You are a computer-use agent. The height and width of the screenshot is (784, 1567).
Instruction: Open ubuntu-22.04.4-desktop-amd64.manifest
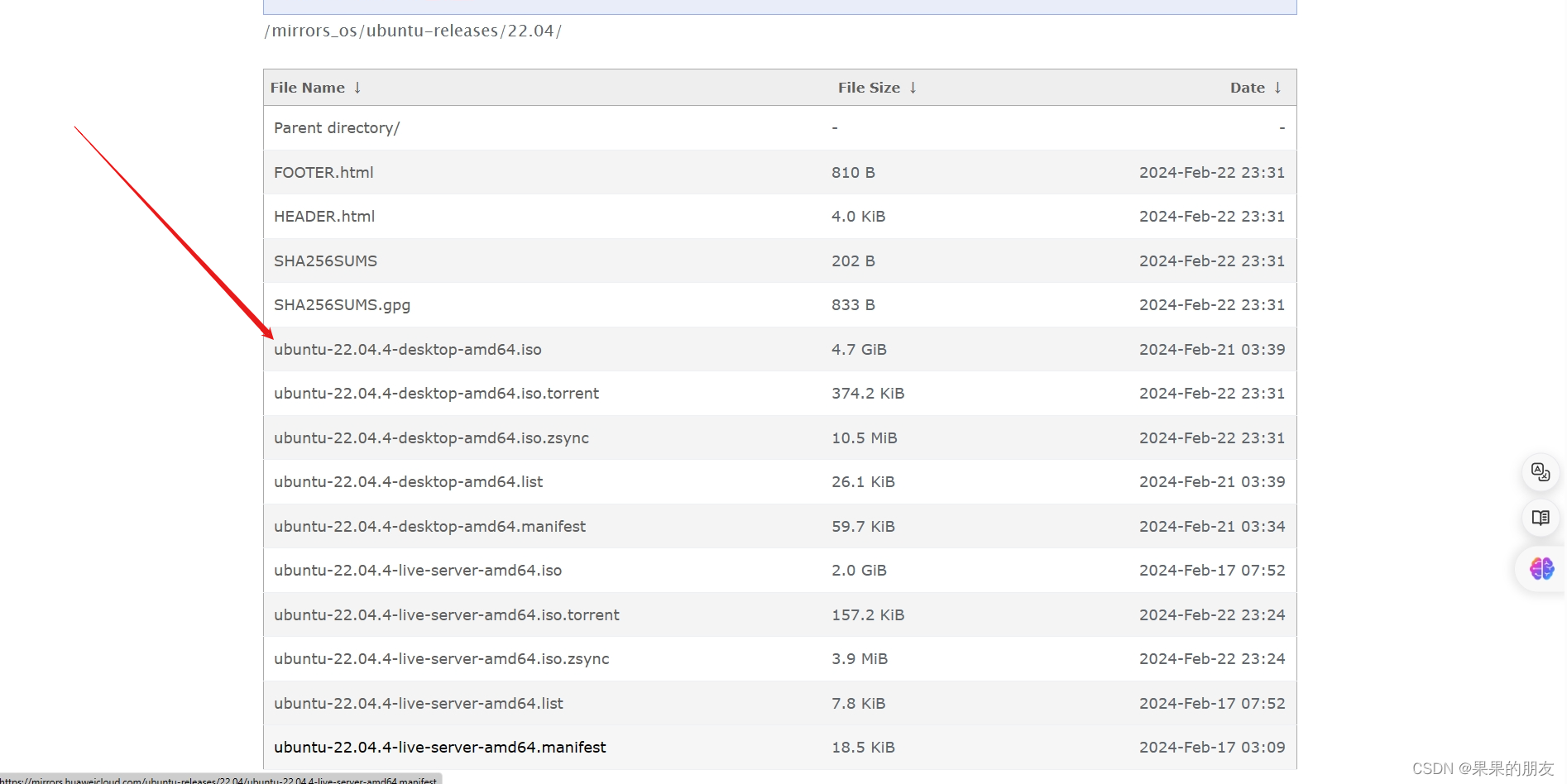click(x=429, y=526)
